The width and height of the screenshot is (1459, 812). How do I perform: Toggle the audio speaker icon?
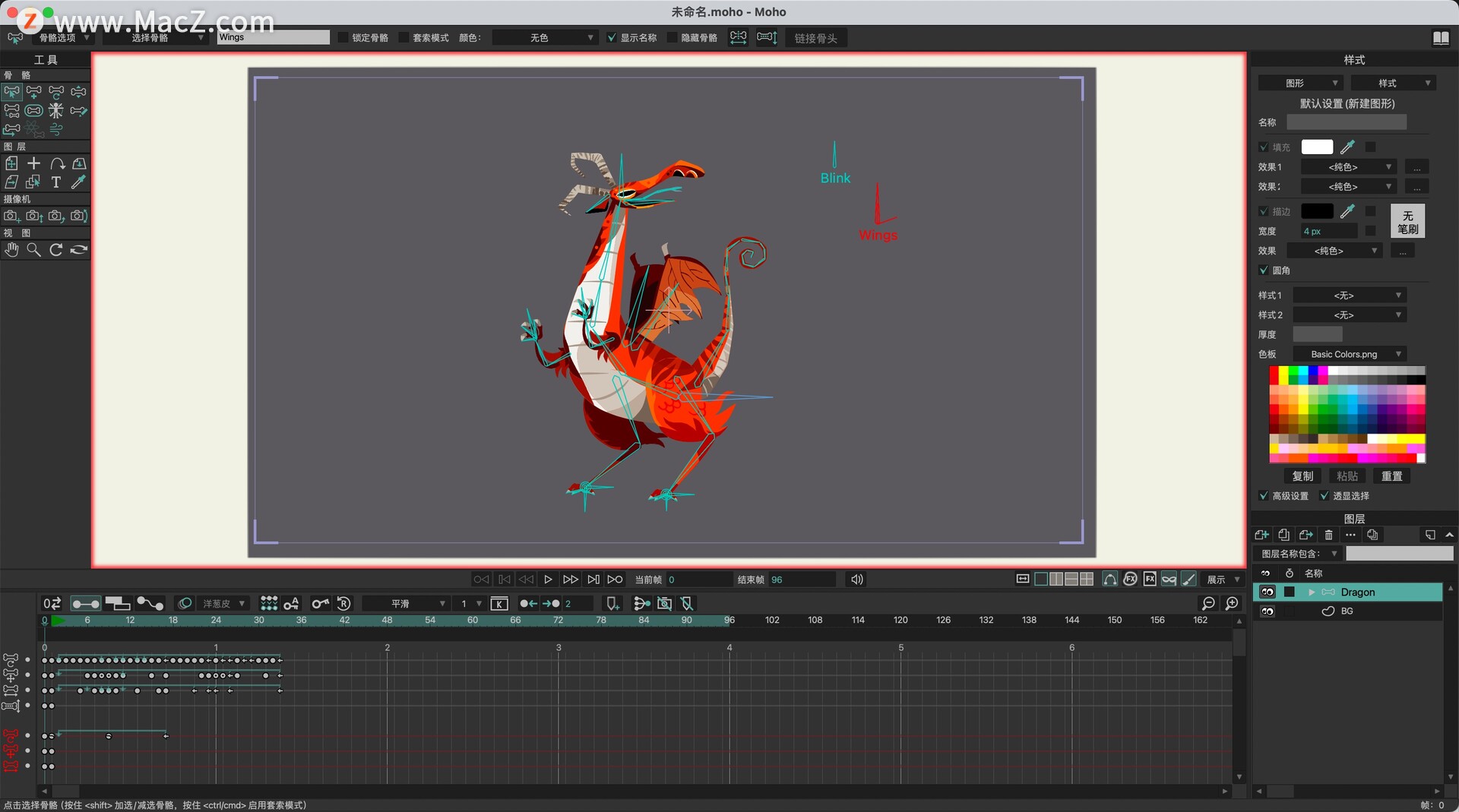pyautogui.click(x=857, y=580)
